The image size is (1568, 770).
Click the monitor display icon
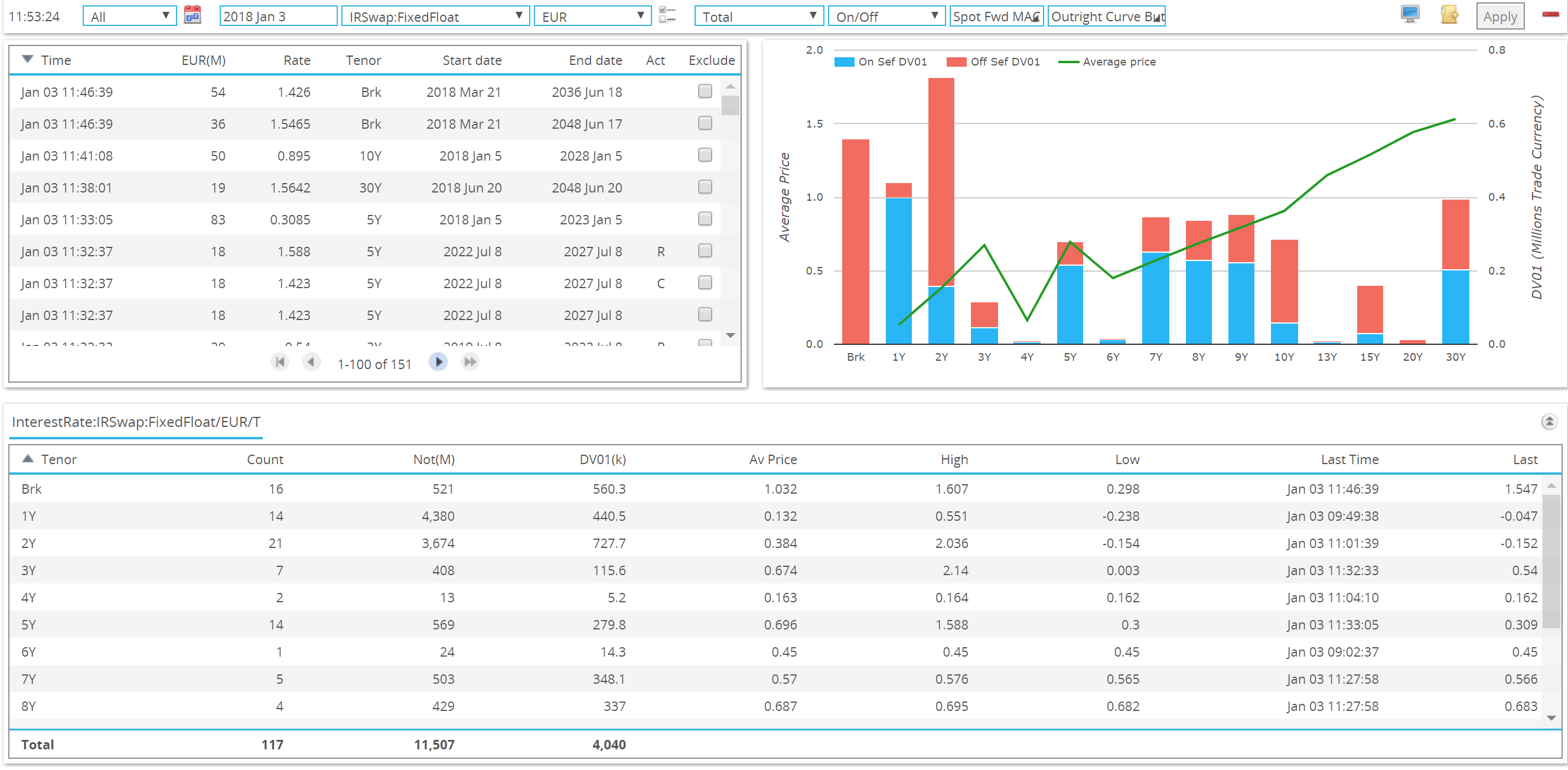click(x=1410, y=15)
